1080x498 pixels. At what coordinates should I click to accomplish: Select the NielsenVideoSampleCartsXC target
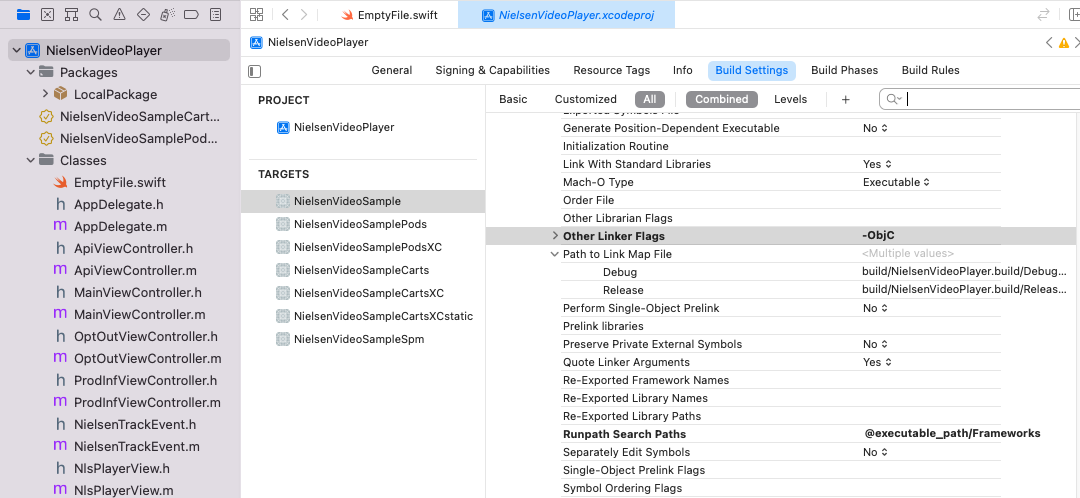pyautogui.click(x=368, y=293)
